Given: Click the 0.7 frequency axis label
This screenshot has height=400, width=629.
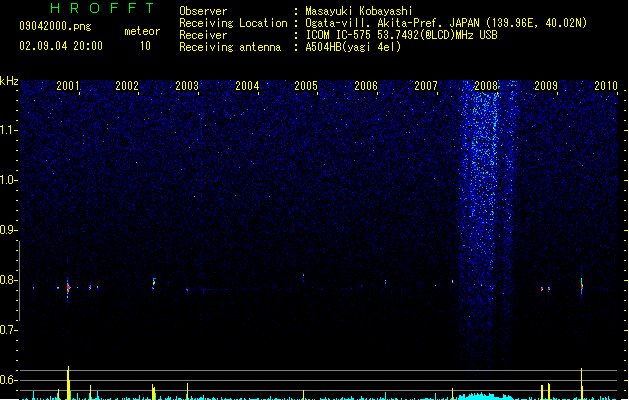Looking at the screenshot, I should click(8, 330).
